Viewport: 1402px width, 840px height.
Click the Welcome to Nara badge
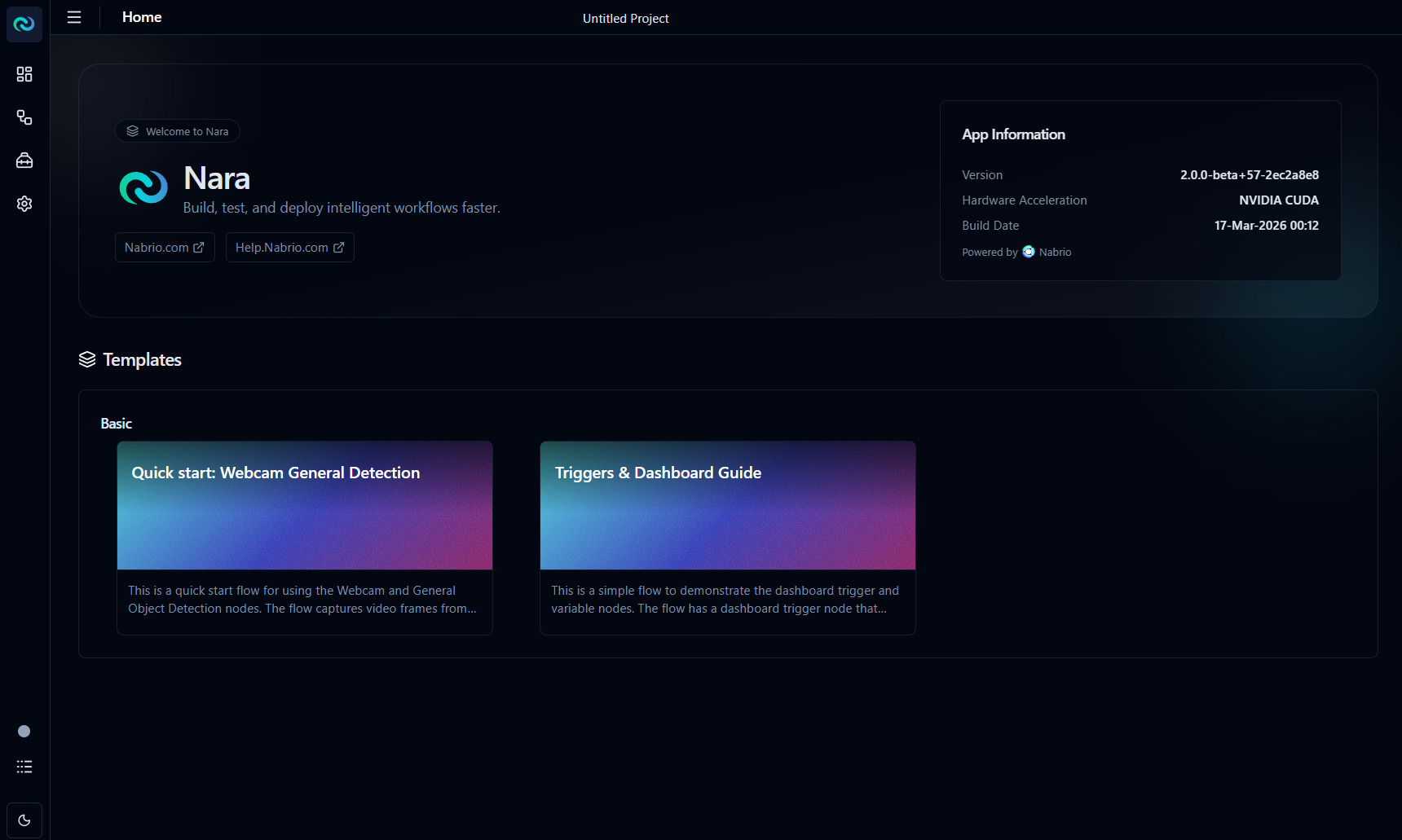click(178, 131)
